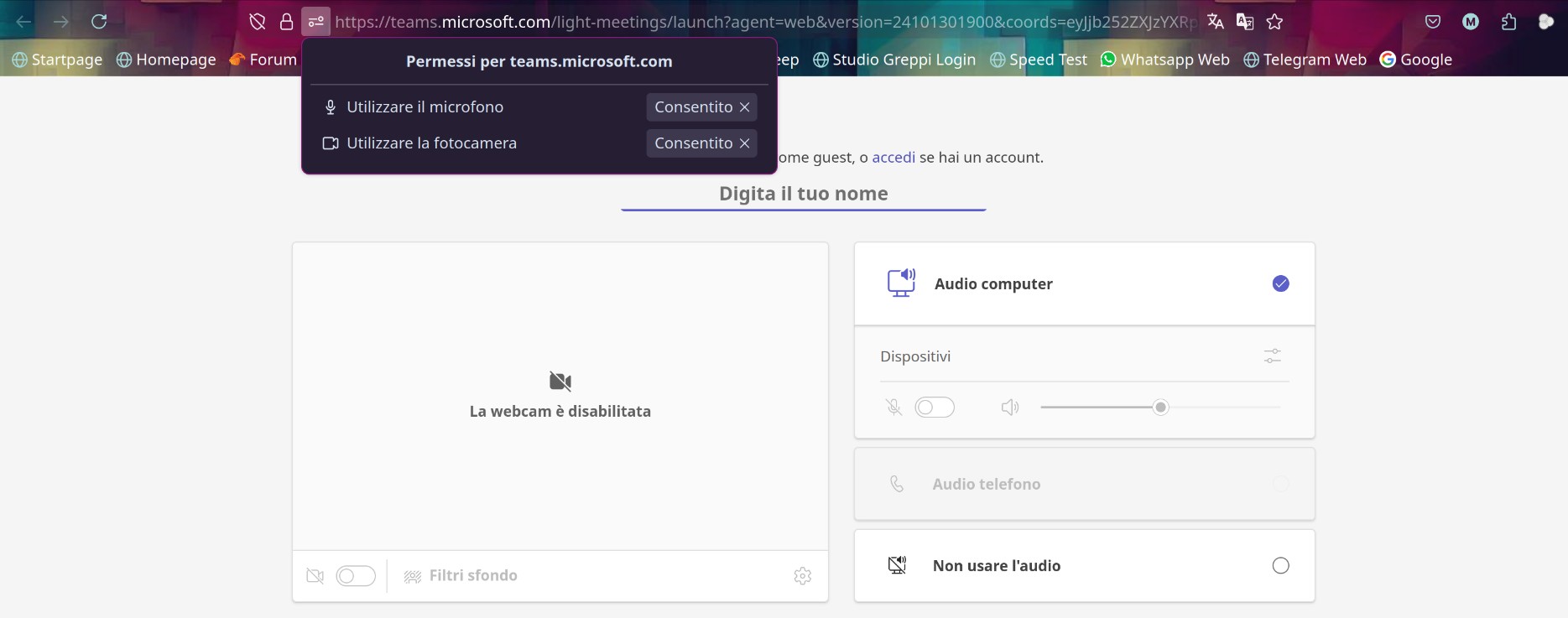Screen dimensions: 1568x618
Task: Open the Startpage bookmark
Action: (x=57, y=60)
